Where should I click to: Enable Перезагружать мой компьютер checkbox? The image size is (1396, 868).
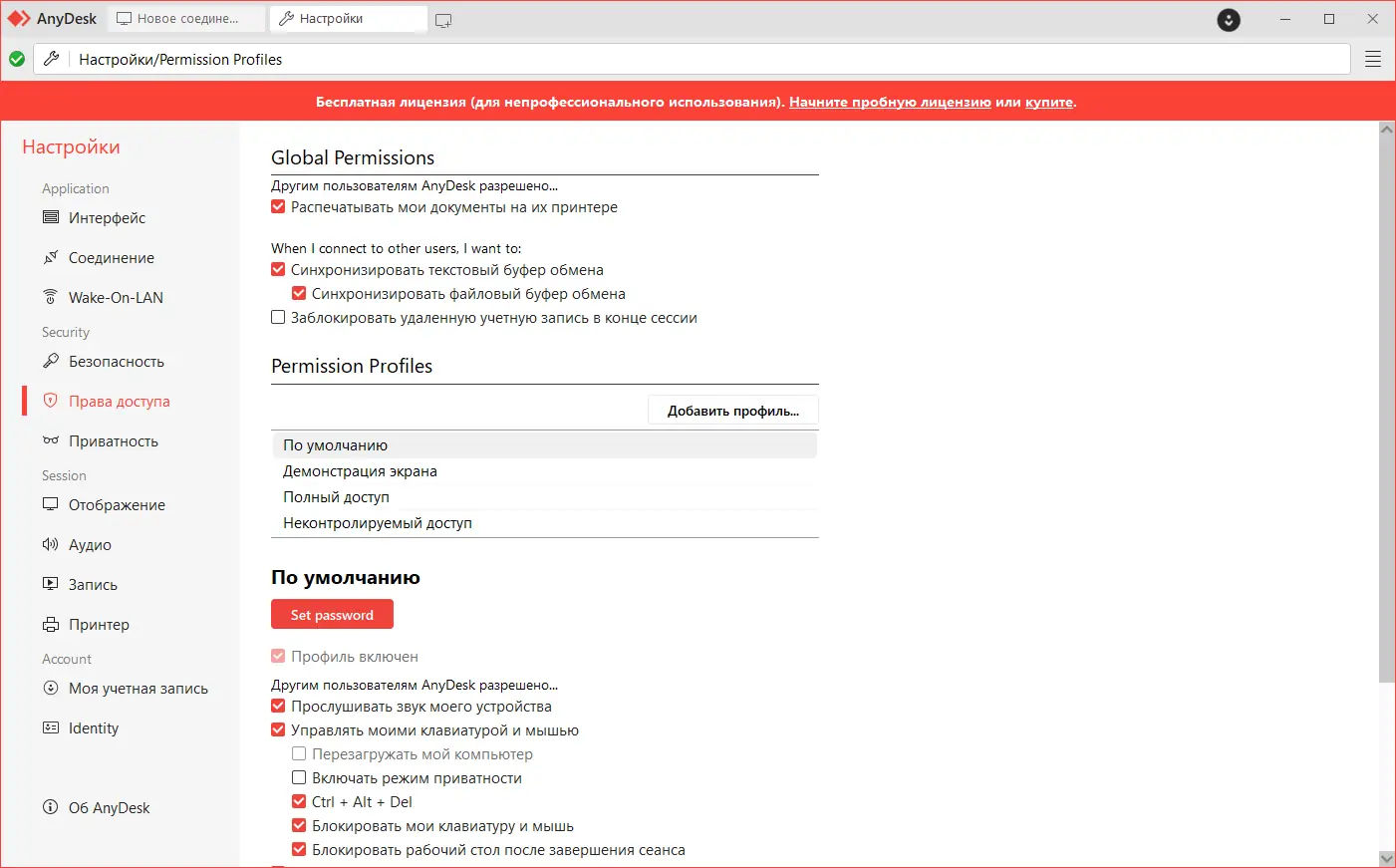(x=299, y=754)
